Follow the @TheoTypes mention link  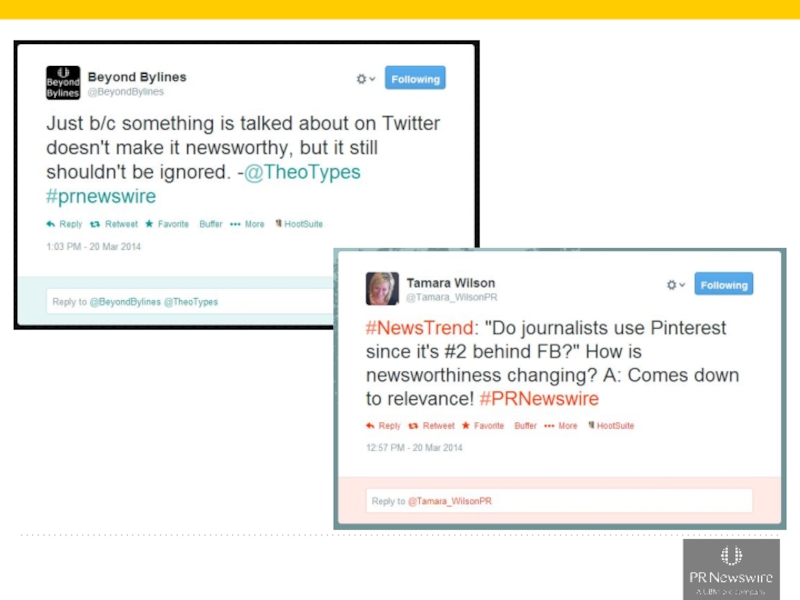[302, 172]
